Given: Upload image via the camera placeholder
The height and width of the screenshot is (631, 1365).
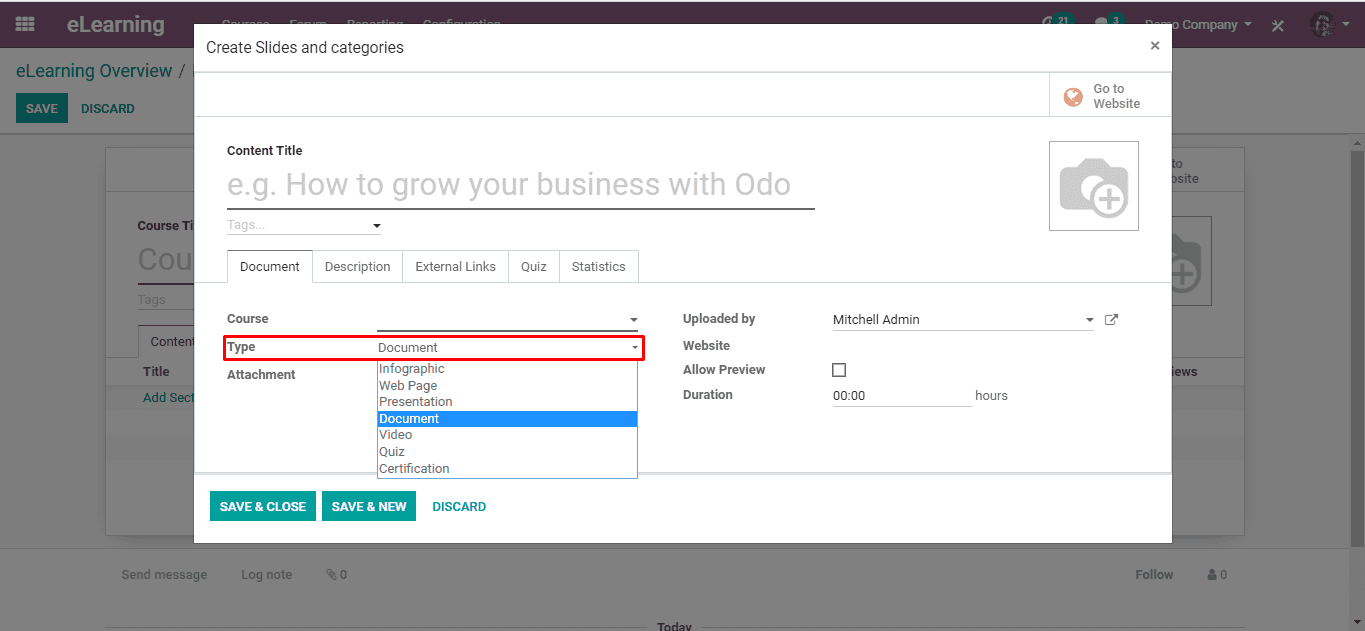Looking at the screenshot, I should pos(1093,186).
